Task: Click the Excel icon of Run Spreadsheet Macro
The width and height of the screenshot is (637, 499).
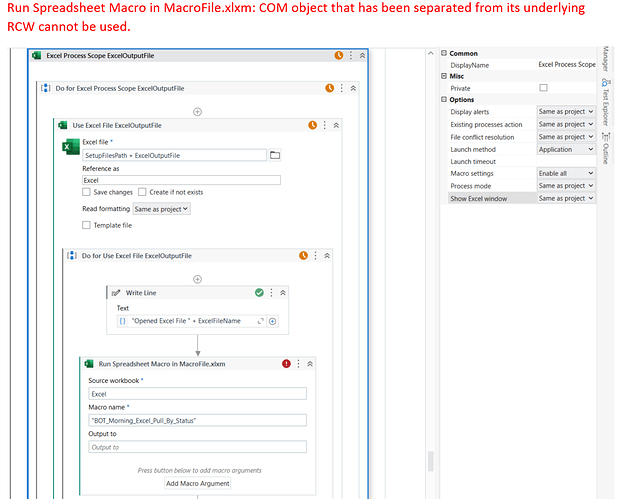Action: click(x=89, y=364)
